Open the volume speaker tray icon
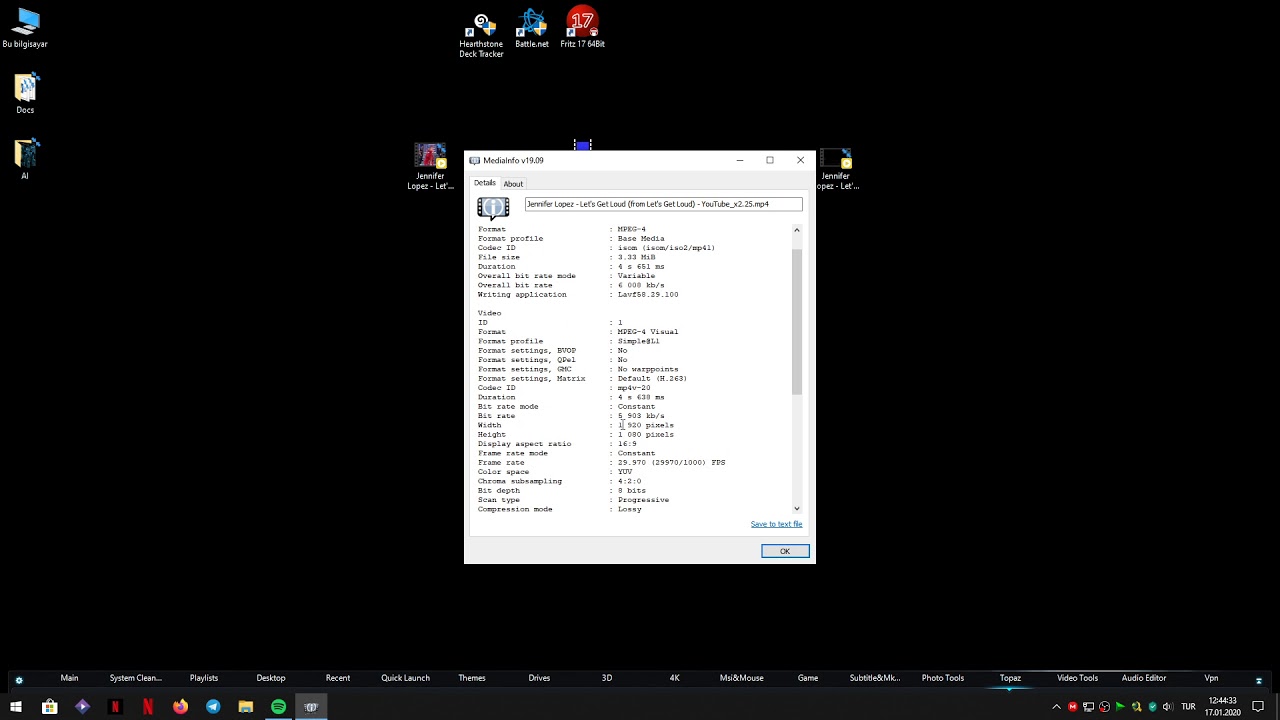This screenshot has height=720, width=1280. coord(1167,707)
